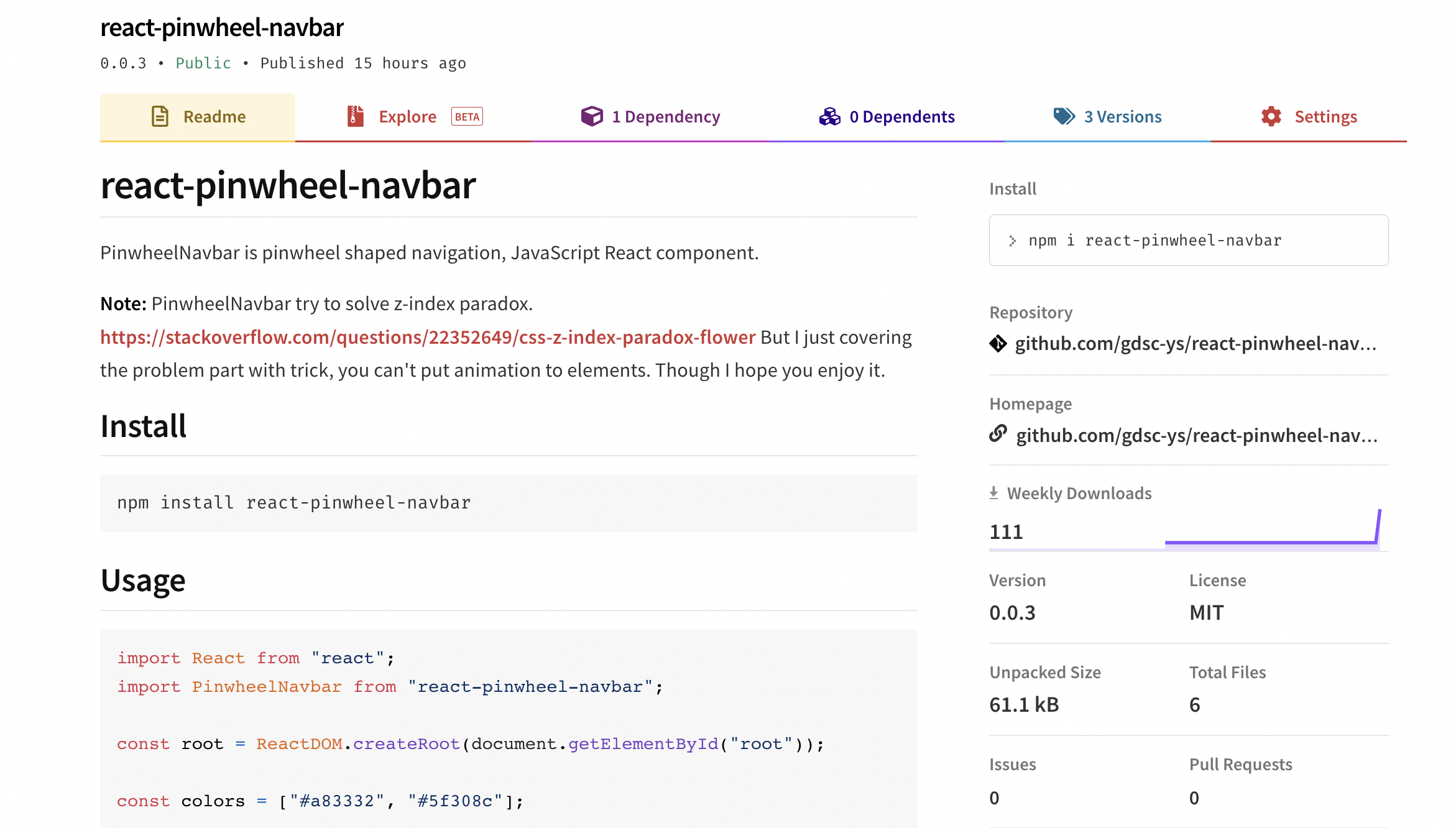Click the weekly downloads count 111
This screenshot has width=1456, height=828.
tap(1006, 532)
